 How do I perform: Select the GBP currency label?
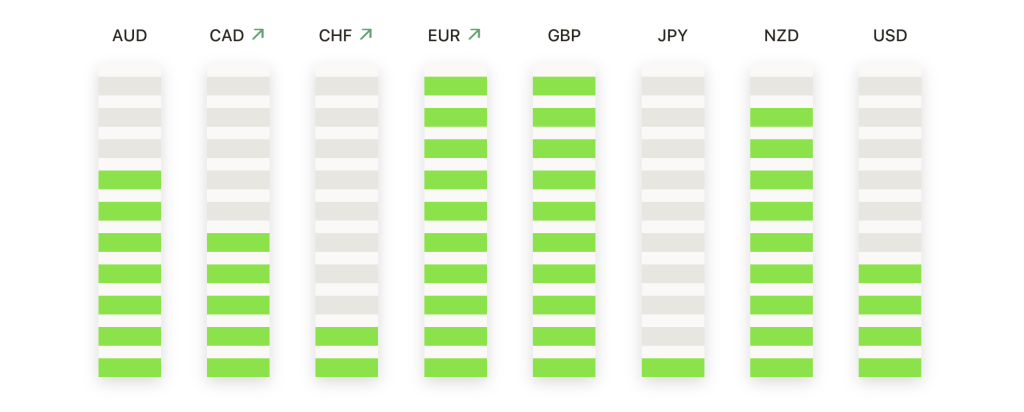pyautogui.click(x=564, y=36)
